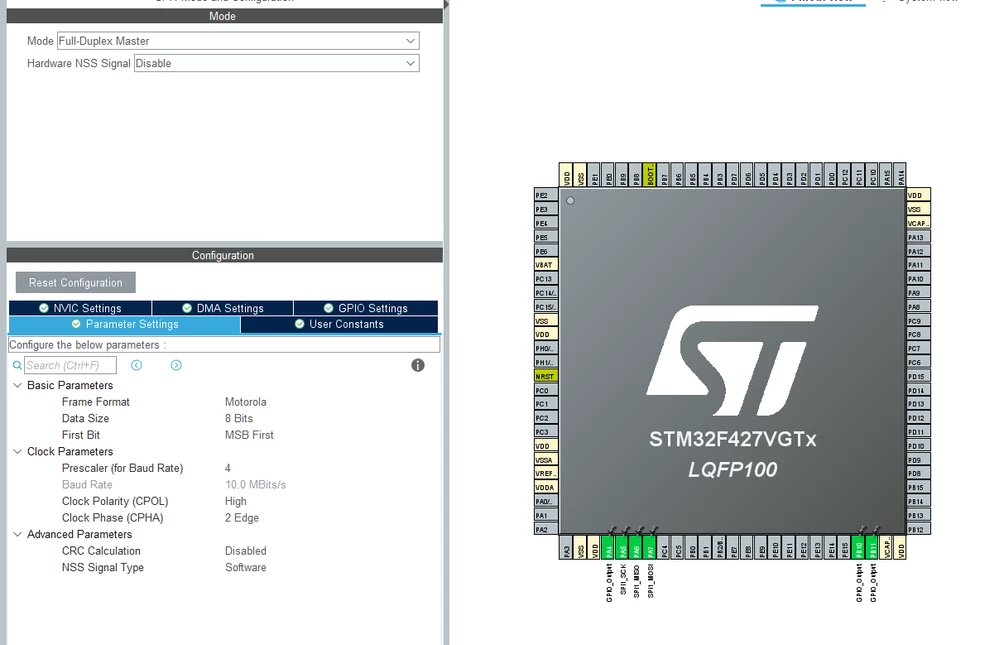Click the BOOT0 pin on the chip
999x645 pixels.
650,175
